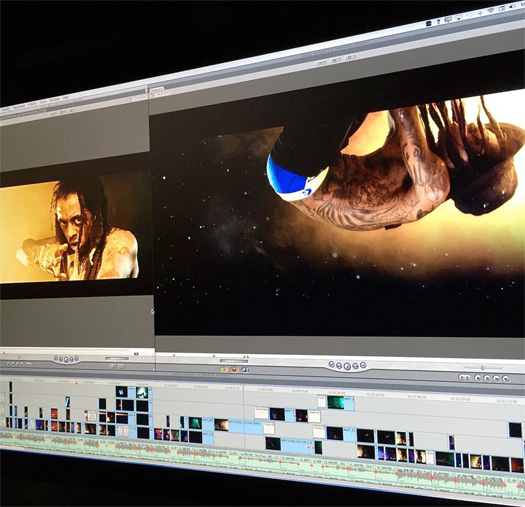Click Play Around Current Frame in Canvas
Screen dimensions: 525x507
355,365
